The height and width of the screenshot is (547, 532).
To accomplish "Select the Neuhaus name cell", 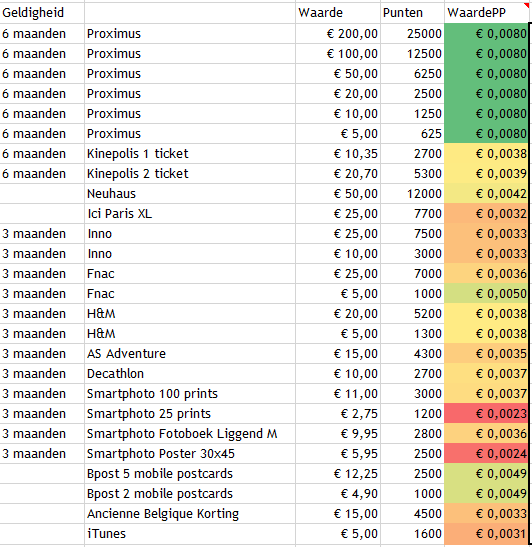I will [190, 194].
